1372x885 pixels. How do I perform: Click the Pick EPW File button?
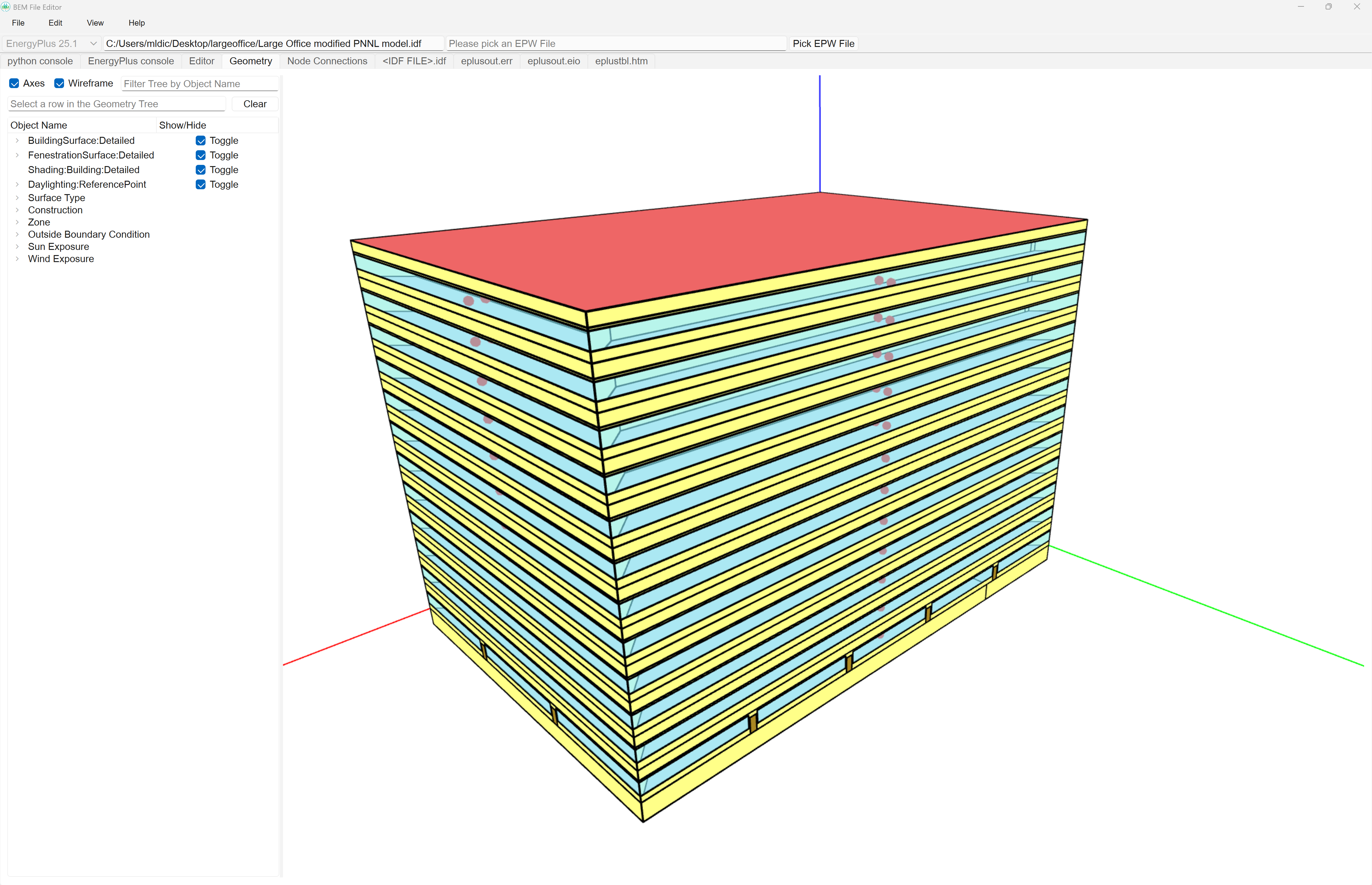(x=823, y=44)
